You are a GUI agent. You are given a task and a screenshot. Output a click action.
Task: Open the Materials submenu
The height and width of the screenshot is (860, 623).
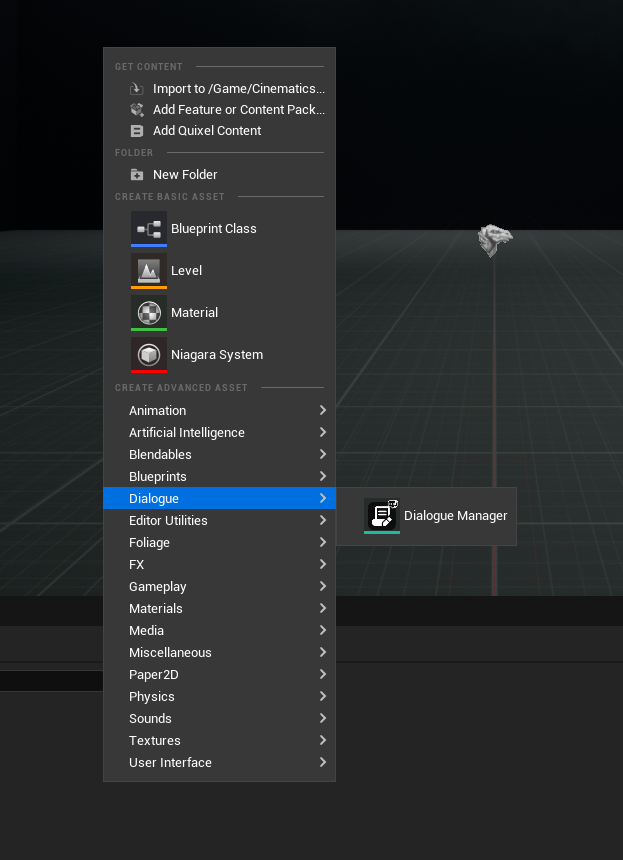coord(156,608)
